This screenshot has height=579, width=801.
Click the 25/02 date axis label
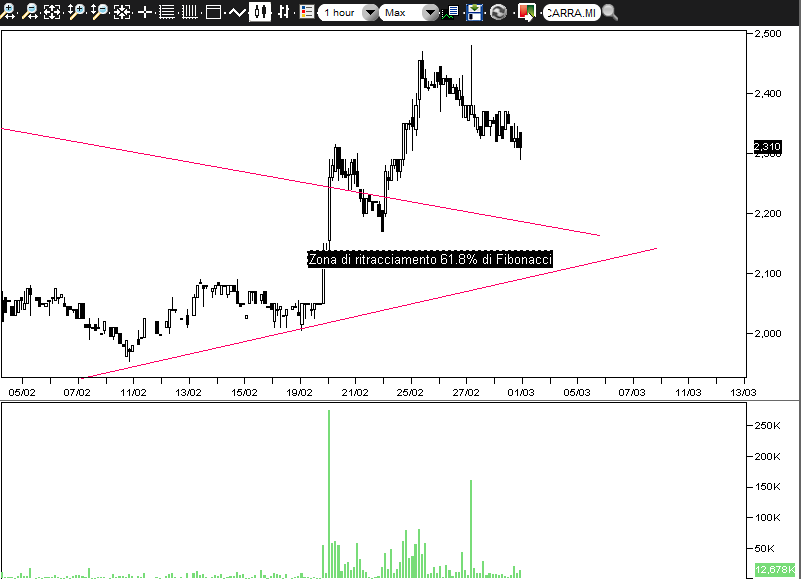(x=410, y=392)
